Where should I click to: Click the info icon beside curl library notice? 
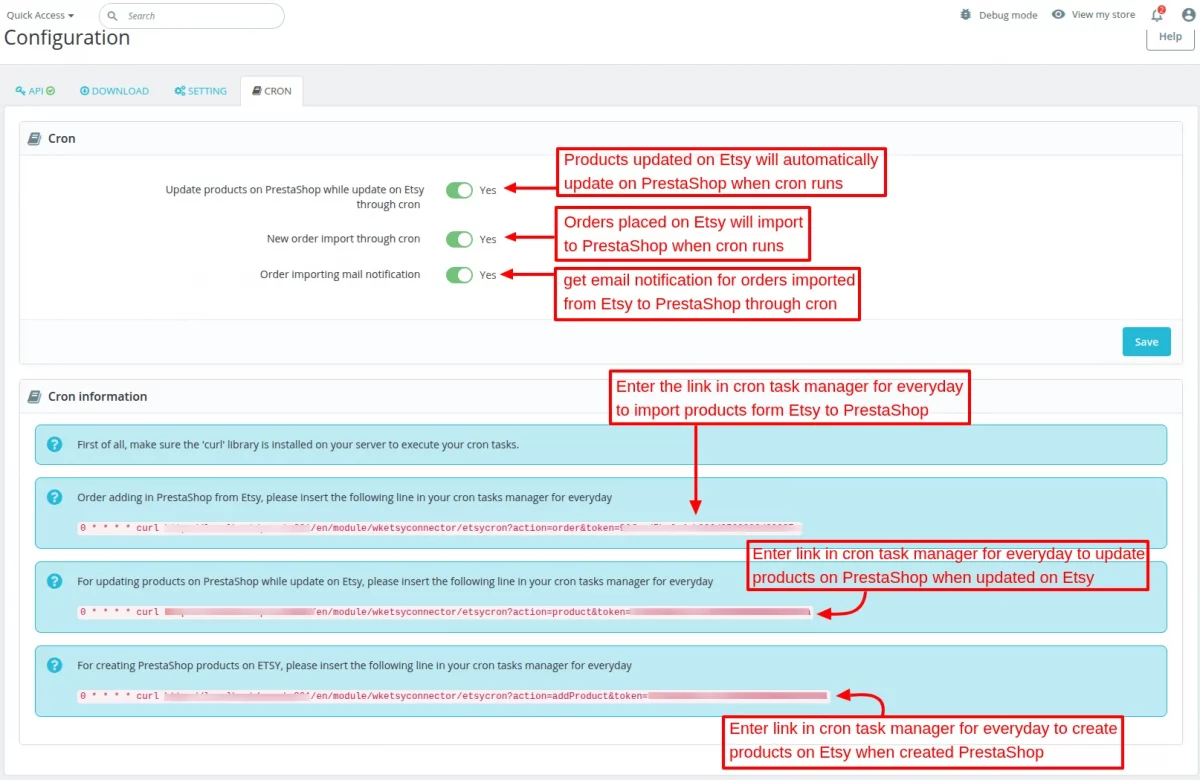[56, 444]
